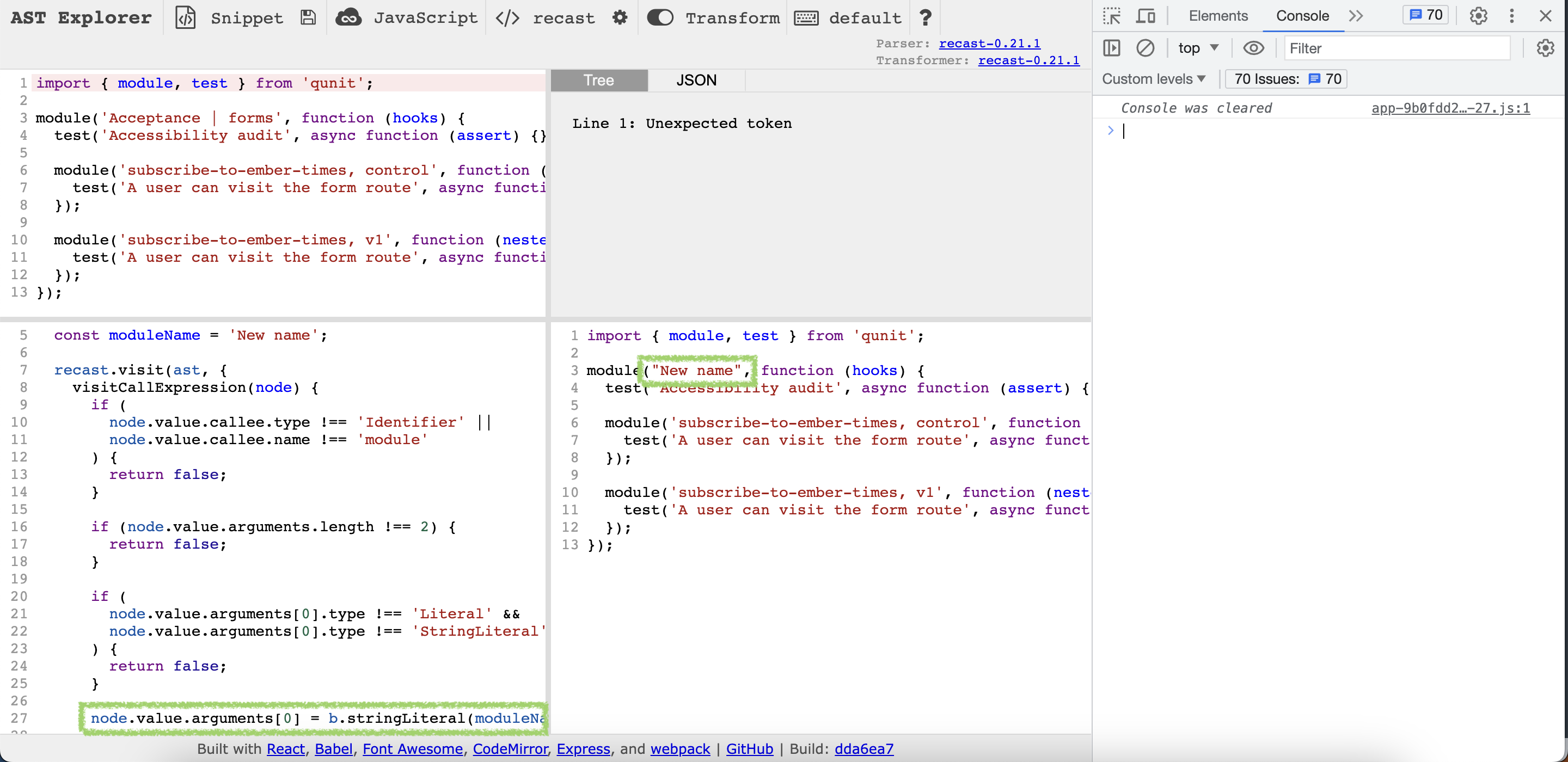Toggle the Transform switch

tap(660, 17)
